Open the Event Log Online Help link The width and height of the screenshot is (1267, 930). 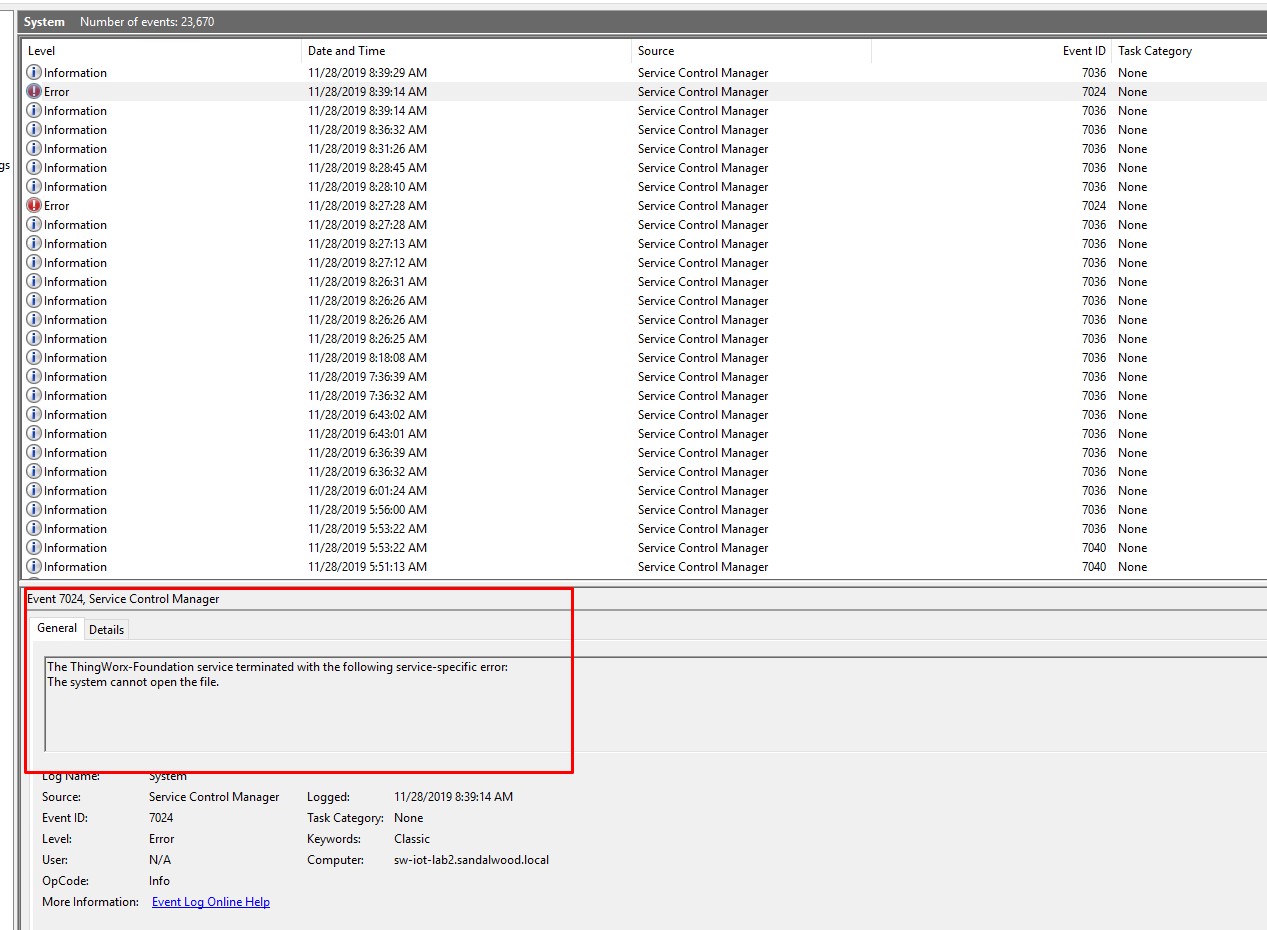pos(208,901)
